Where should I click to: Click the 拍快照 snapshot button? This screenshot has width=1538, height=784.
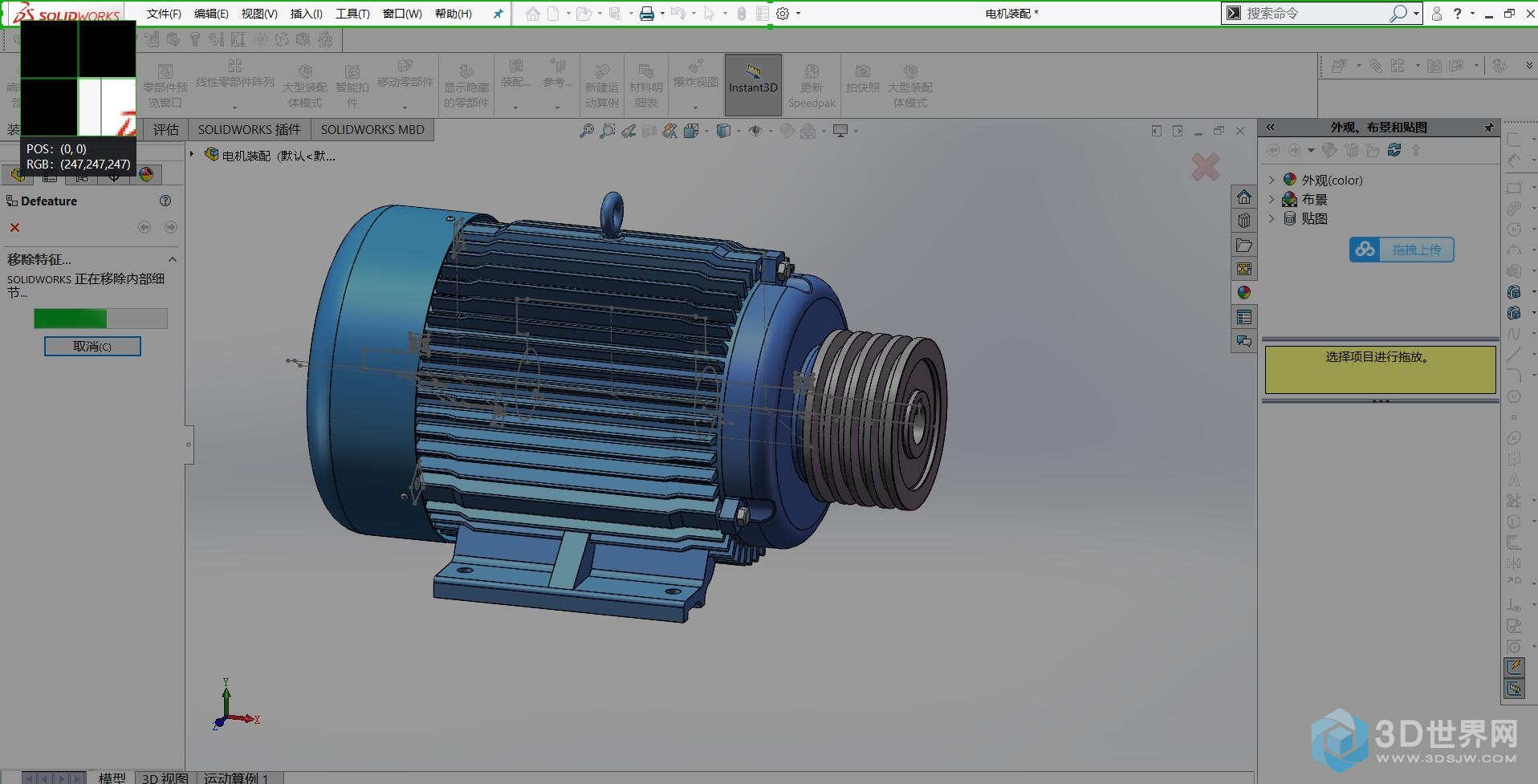coord(863,79)
